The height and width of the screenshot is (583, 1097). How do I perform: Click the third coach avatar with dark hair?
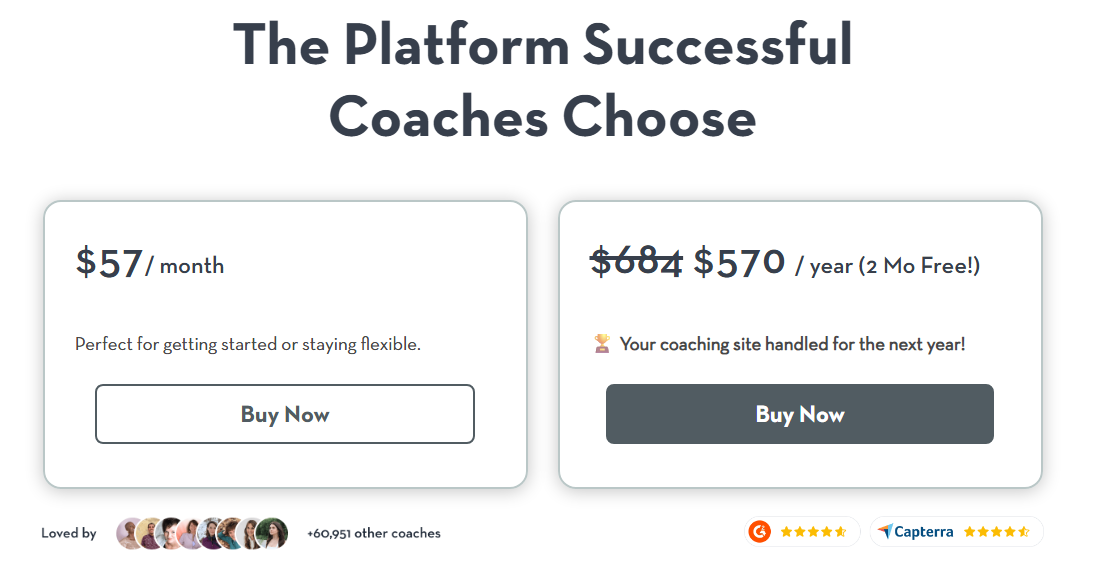[x=171, y=533]
